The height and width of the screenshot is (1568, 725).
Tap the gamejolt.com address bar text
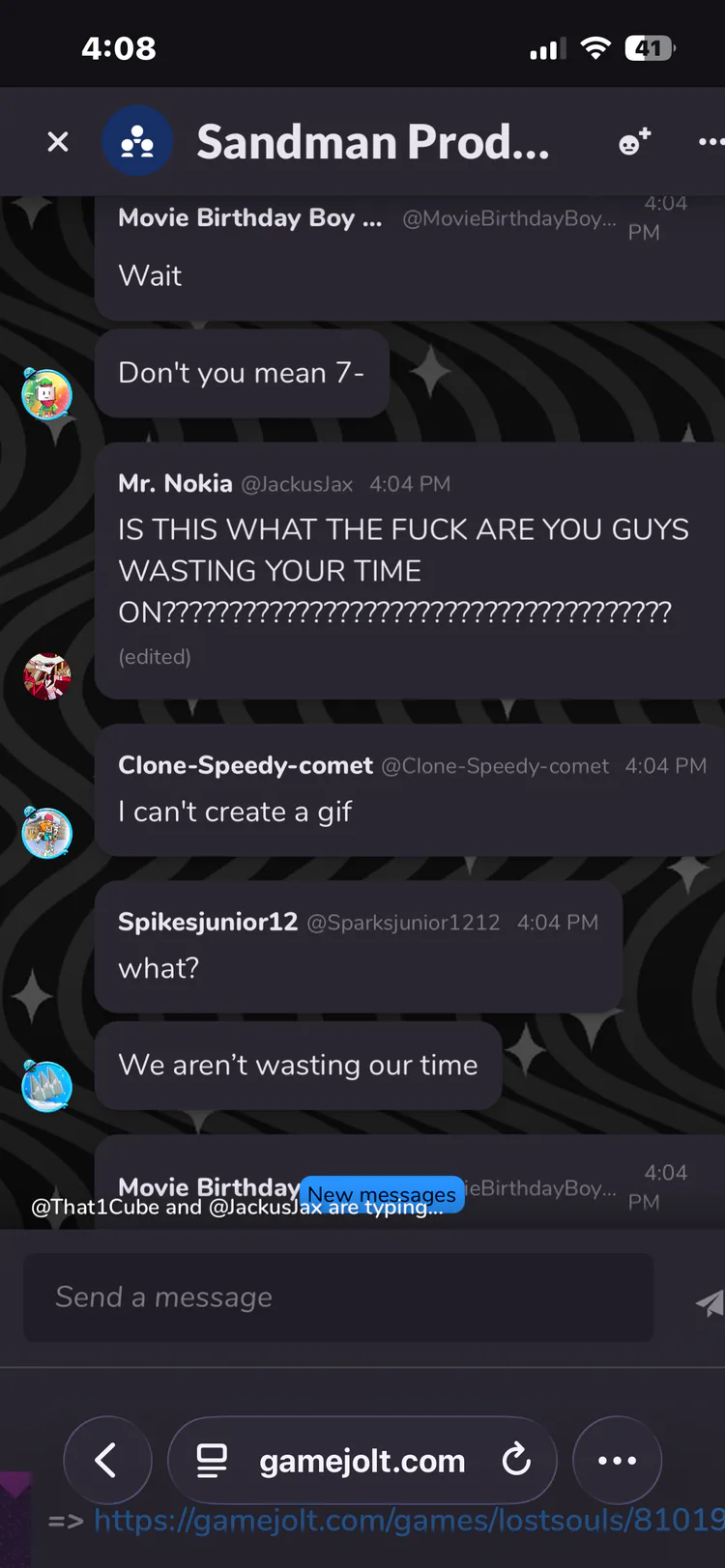(x=362, y=1461)
